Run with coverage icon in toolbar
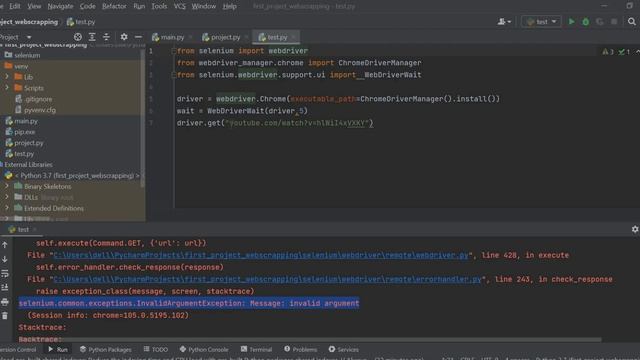 [x=600, y=22]
